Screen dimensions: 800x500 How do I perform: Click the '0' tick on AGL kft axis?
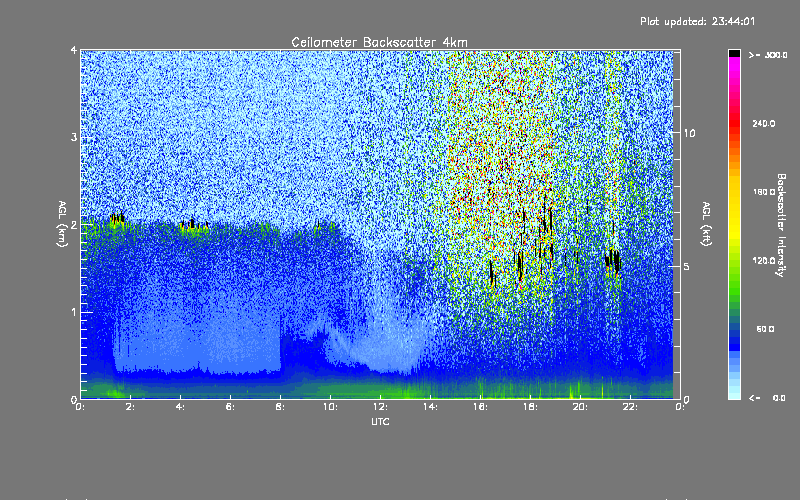pyautogui.click(x=687, y=399)
